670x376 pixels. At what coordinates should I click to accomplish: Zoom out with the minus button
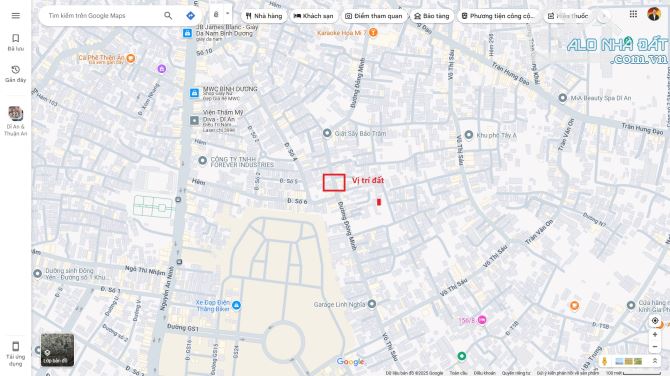coord(655,347)
